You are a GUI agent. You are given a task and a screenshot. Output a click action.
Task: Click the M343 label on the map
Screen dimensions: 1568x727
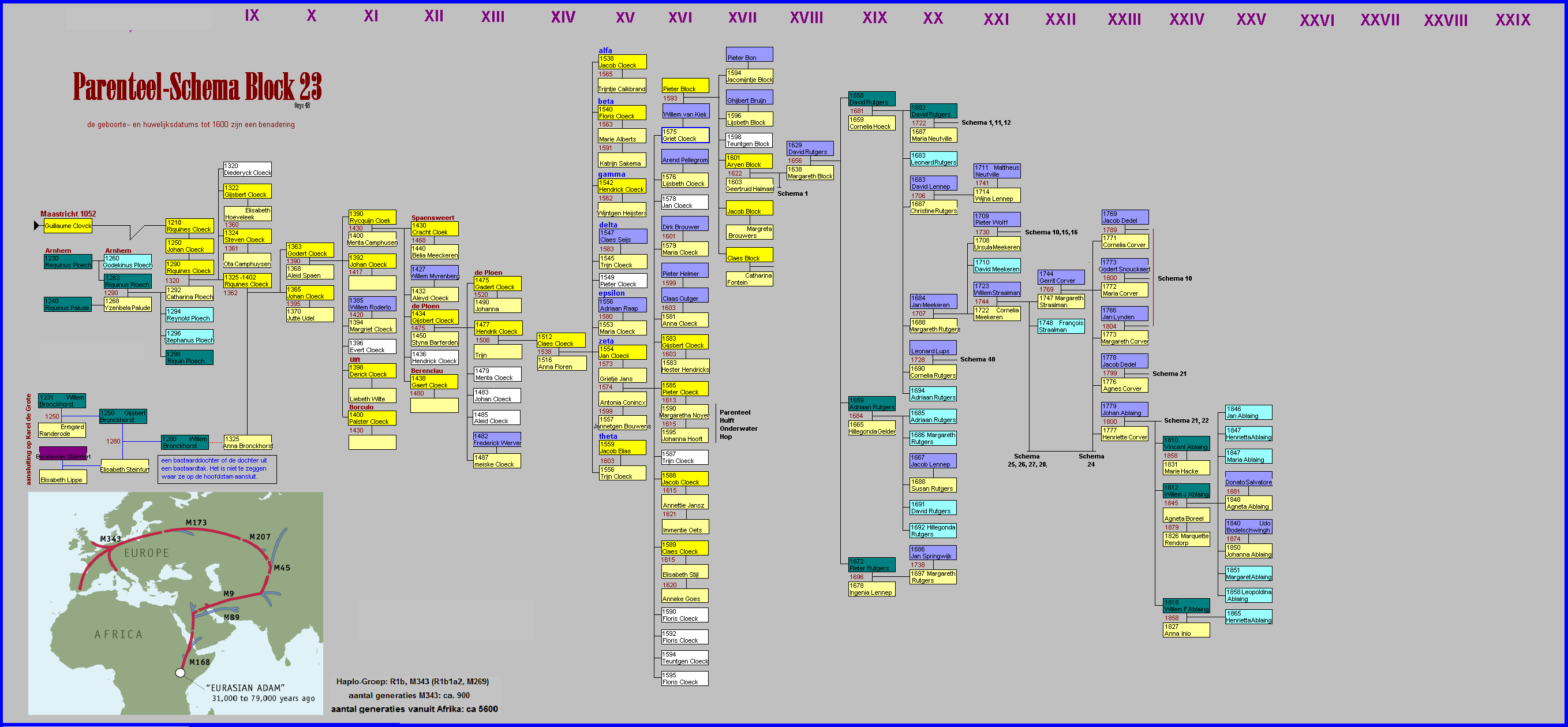pyautogui.click(x=110, y=539)
